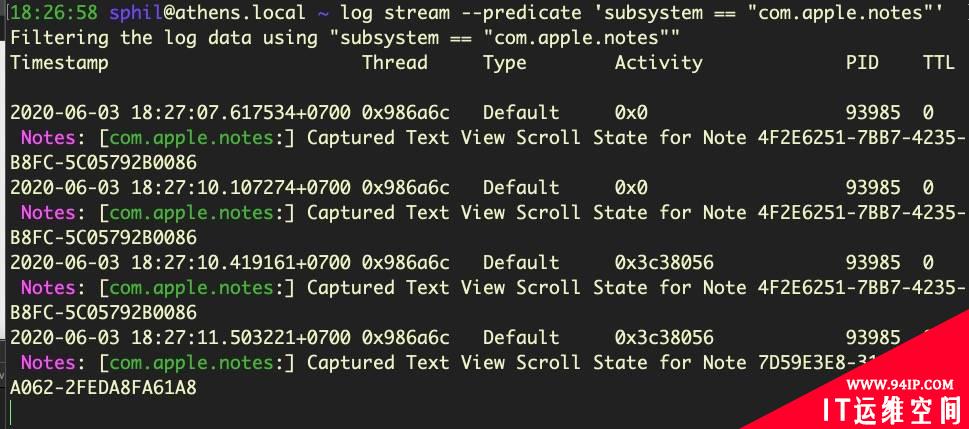The width and height of the screenshot is (969, 429).
Task: Click the PID column header
Action: (x=862, y=62)
